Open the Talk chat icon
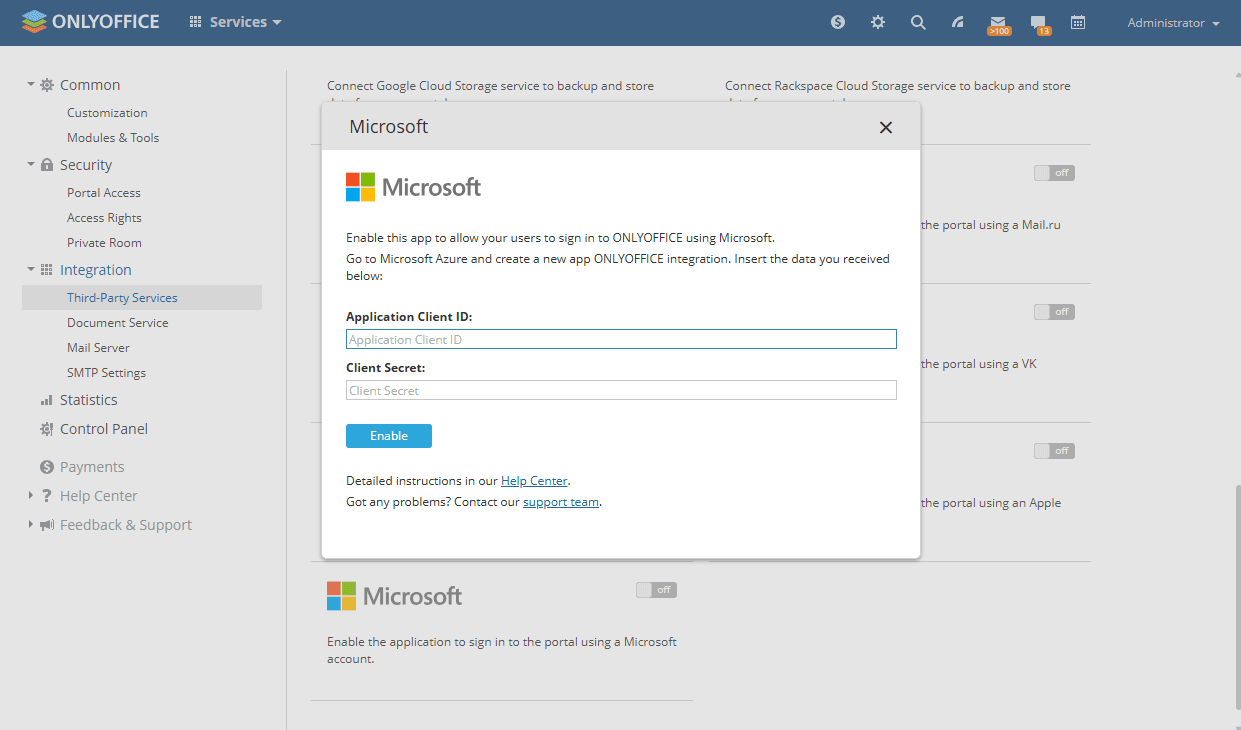Viewport: 1241px width, 730px height. click(1039, 24)
